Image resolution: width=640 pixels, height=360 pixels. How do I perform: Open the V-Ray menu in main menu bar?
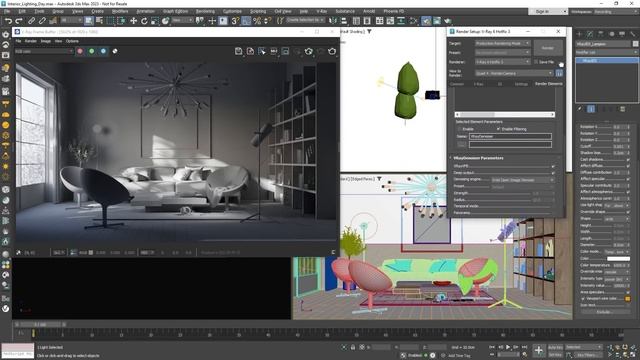(321, 11)
